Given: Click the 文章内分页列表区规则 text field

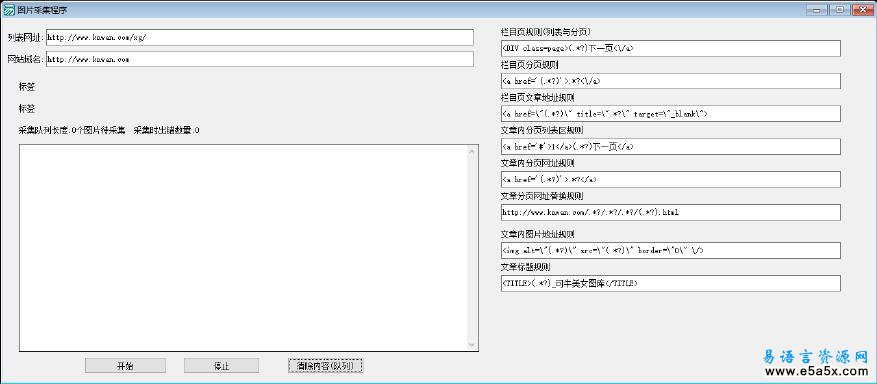Looking at the screenshot, I should [671, 146].
